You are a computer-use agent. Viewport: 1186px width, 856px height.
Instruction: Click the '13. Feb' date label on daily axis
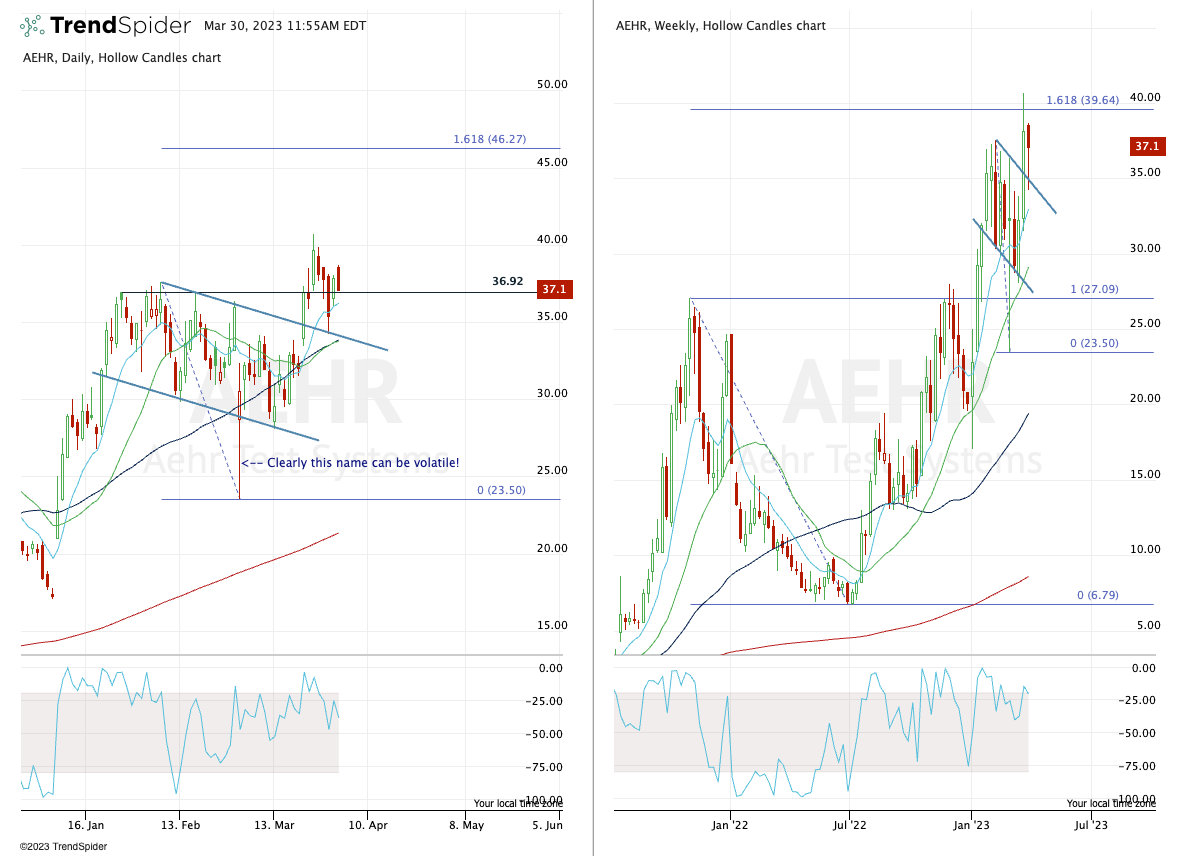181,825
